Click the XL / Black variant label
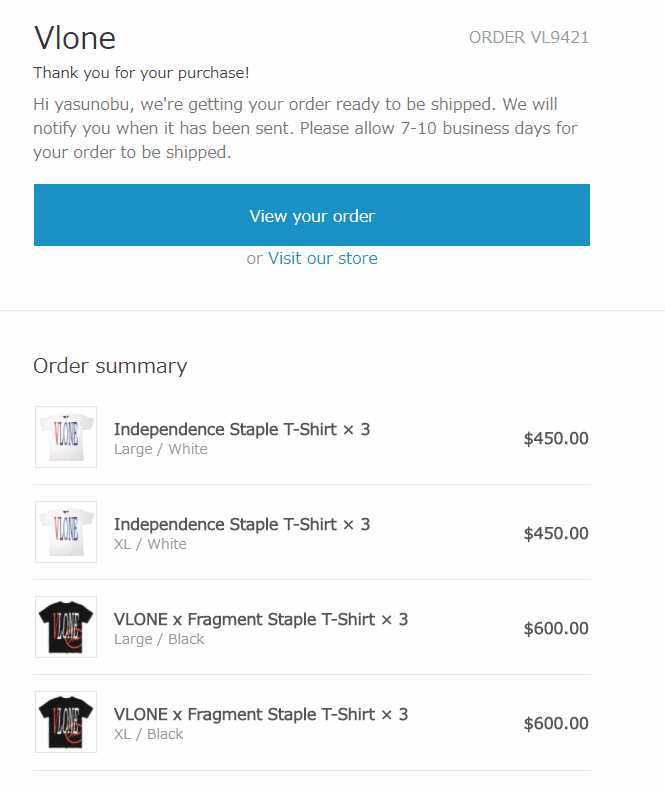This screenshot has height=789, width=665. (148, 734)
